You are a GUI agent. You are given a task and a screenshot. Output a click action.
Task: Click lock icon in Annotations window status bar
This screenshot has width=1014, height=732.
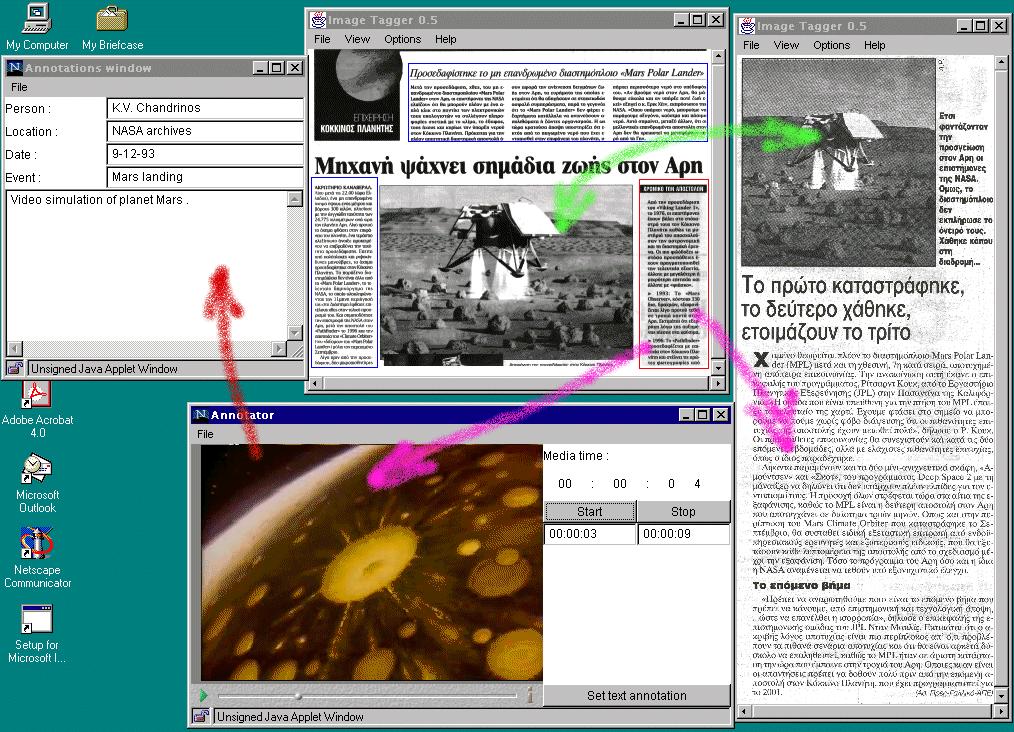14,369
